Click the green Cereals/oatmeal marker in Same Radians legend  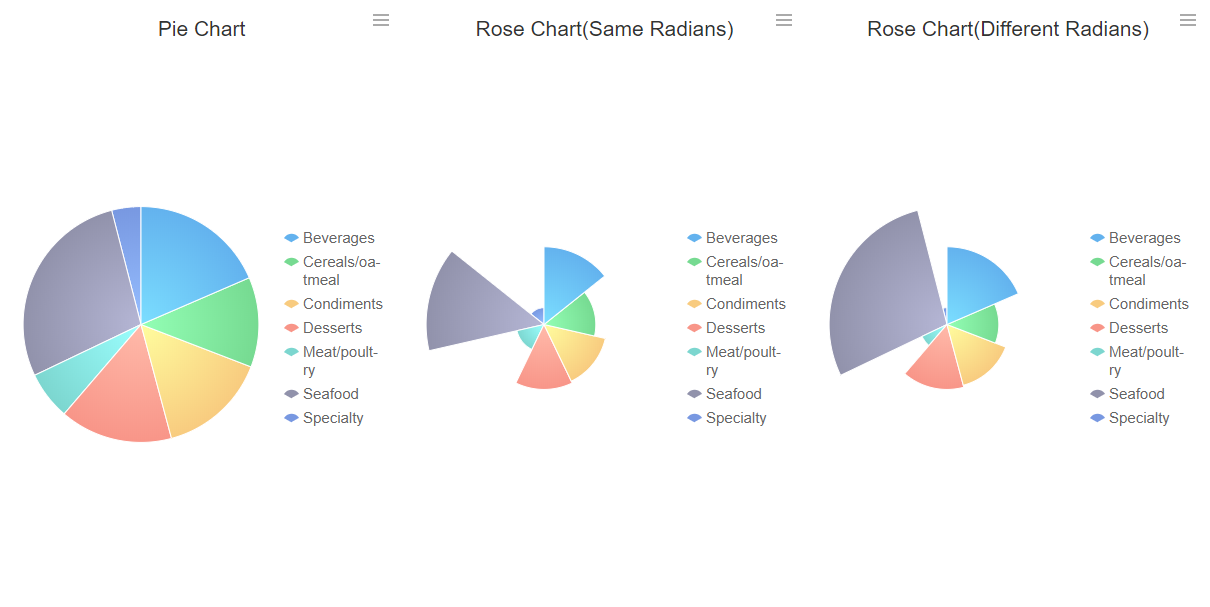(x=693, y=262)
